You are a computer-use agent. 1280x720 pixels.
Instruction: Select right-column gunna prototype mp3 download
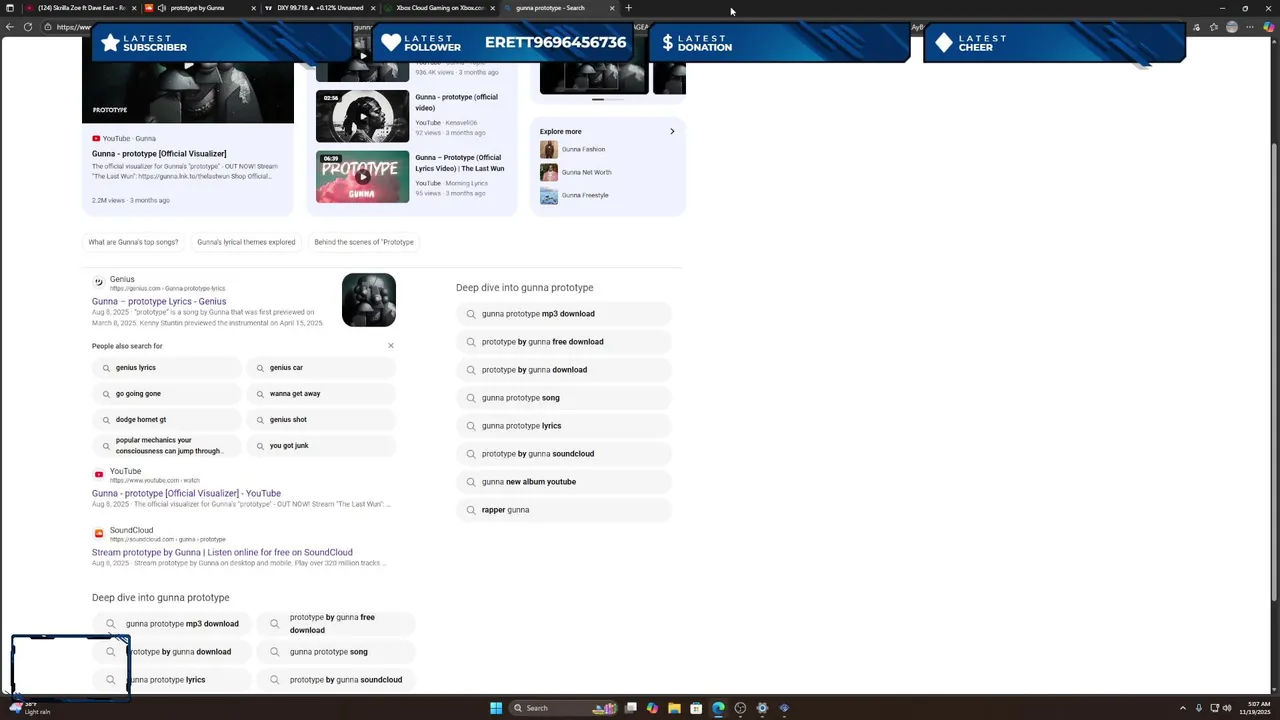pos(564,314)
